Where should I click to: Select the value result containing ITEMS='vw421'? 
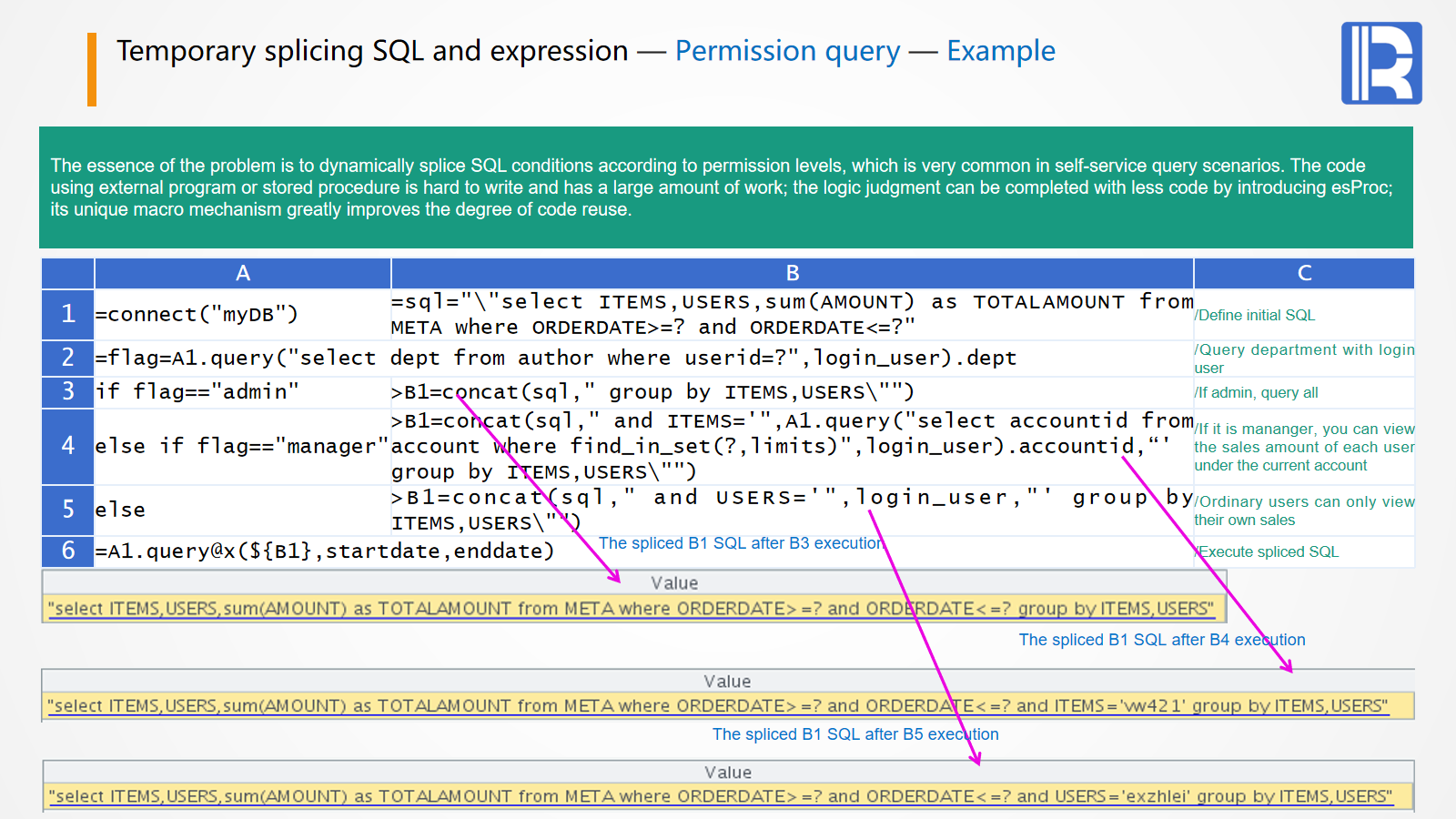[717, 706]
